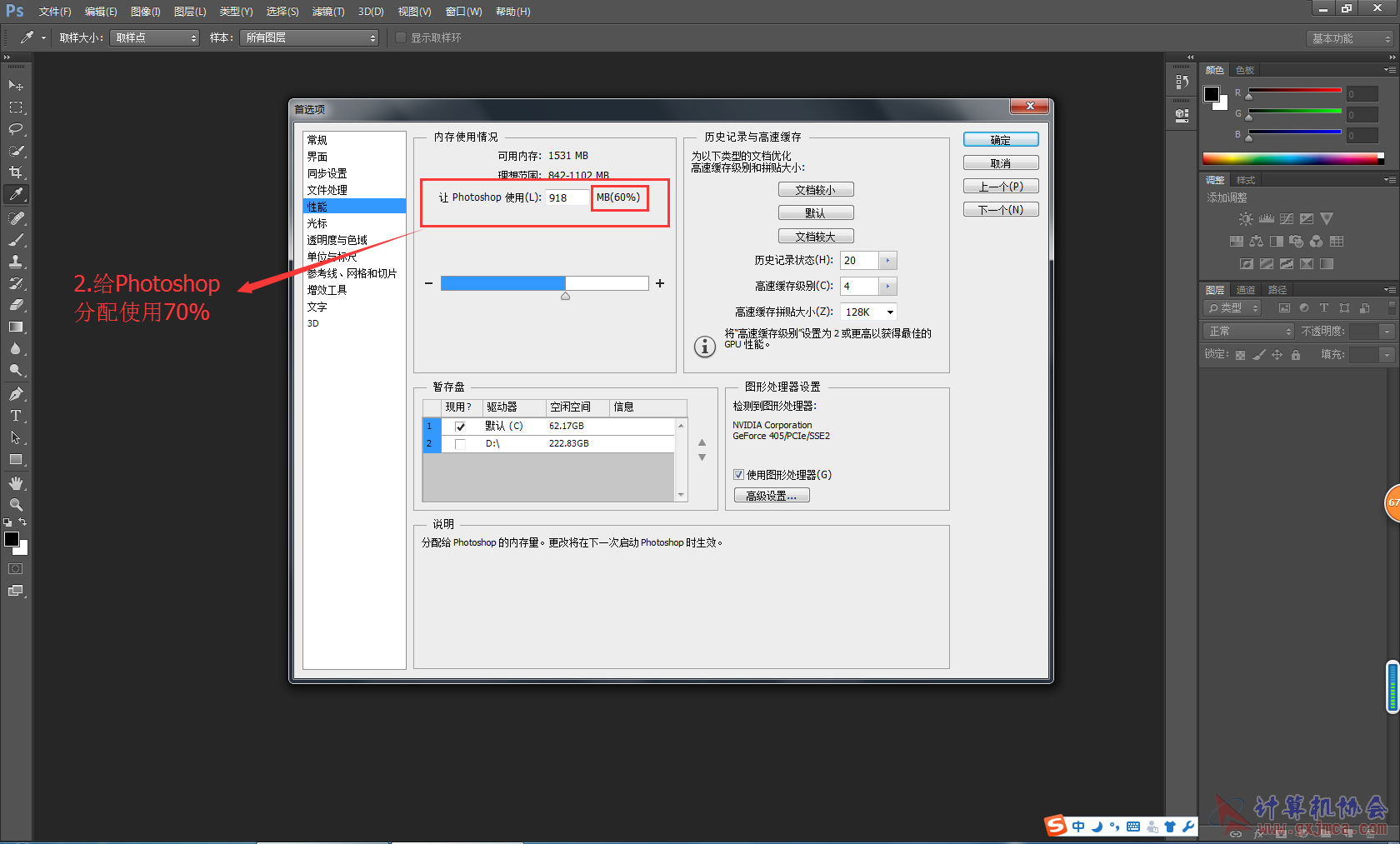Click the brightness/contrast adjustment icon
This screenshot has width=1400, height=844.
pos(1245,219)
